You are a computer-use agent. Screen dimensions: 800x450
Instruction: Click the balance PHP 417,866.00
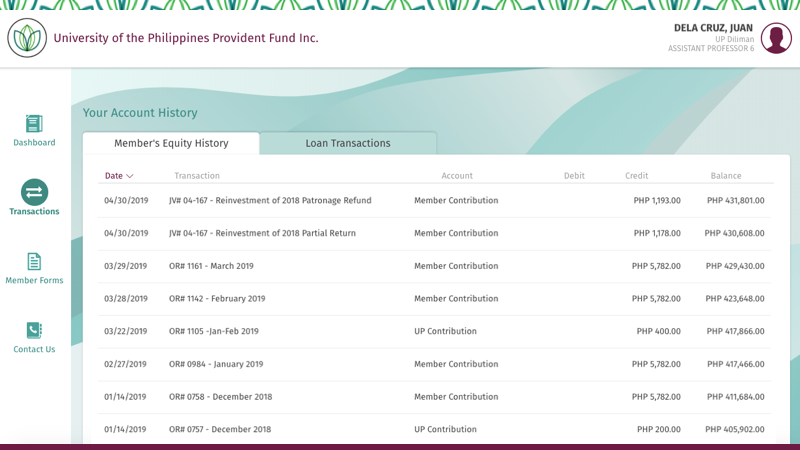tap(735, 331)
